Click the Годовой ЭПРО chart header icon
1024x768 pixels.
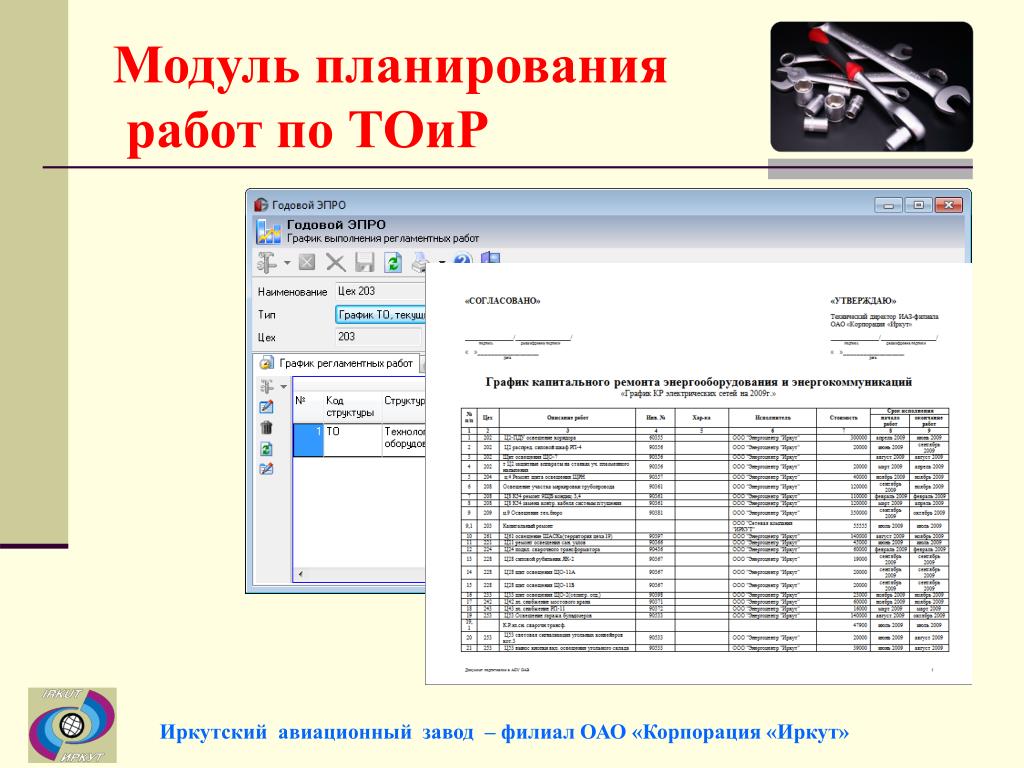(x=268, y=231)
